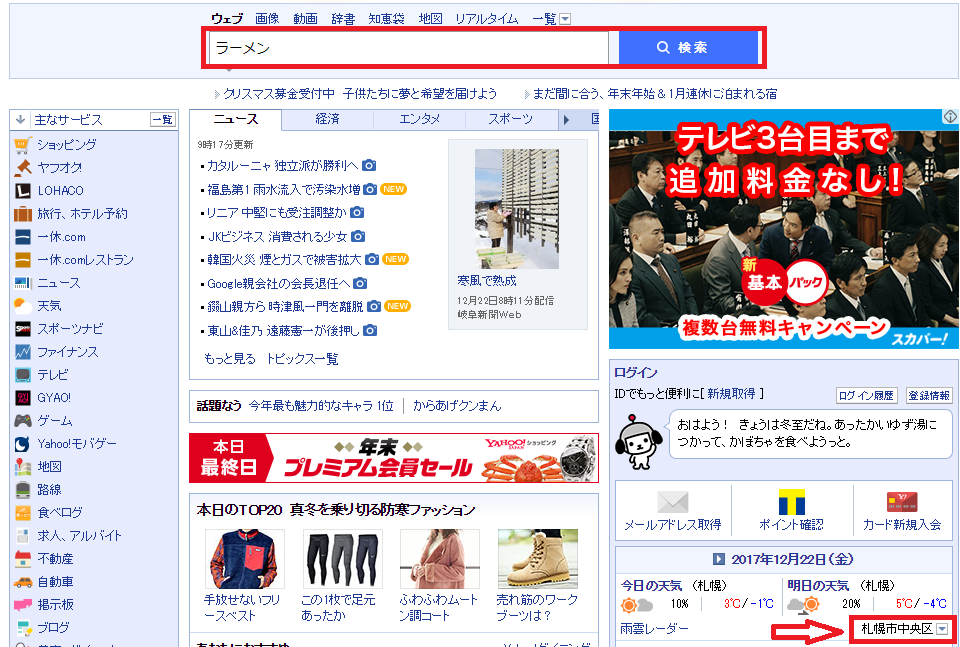Open the ポイント確認 T-point icon
Screen dimensions: 960x647
[x=791, y=502]
